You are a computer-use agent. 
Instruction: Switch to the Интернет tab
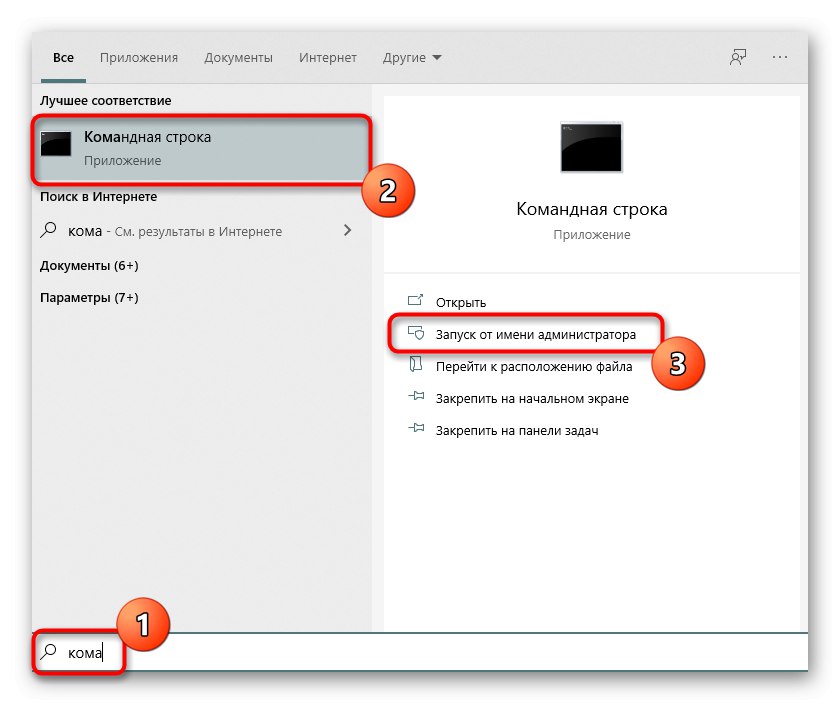tap(328, 57)
